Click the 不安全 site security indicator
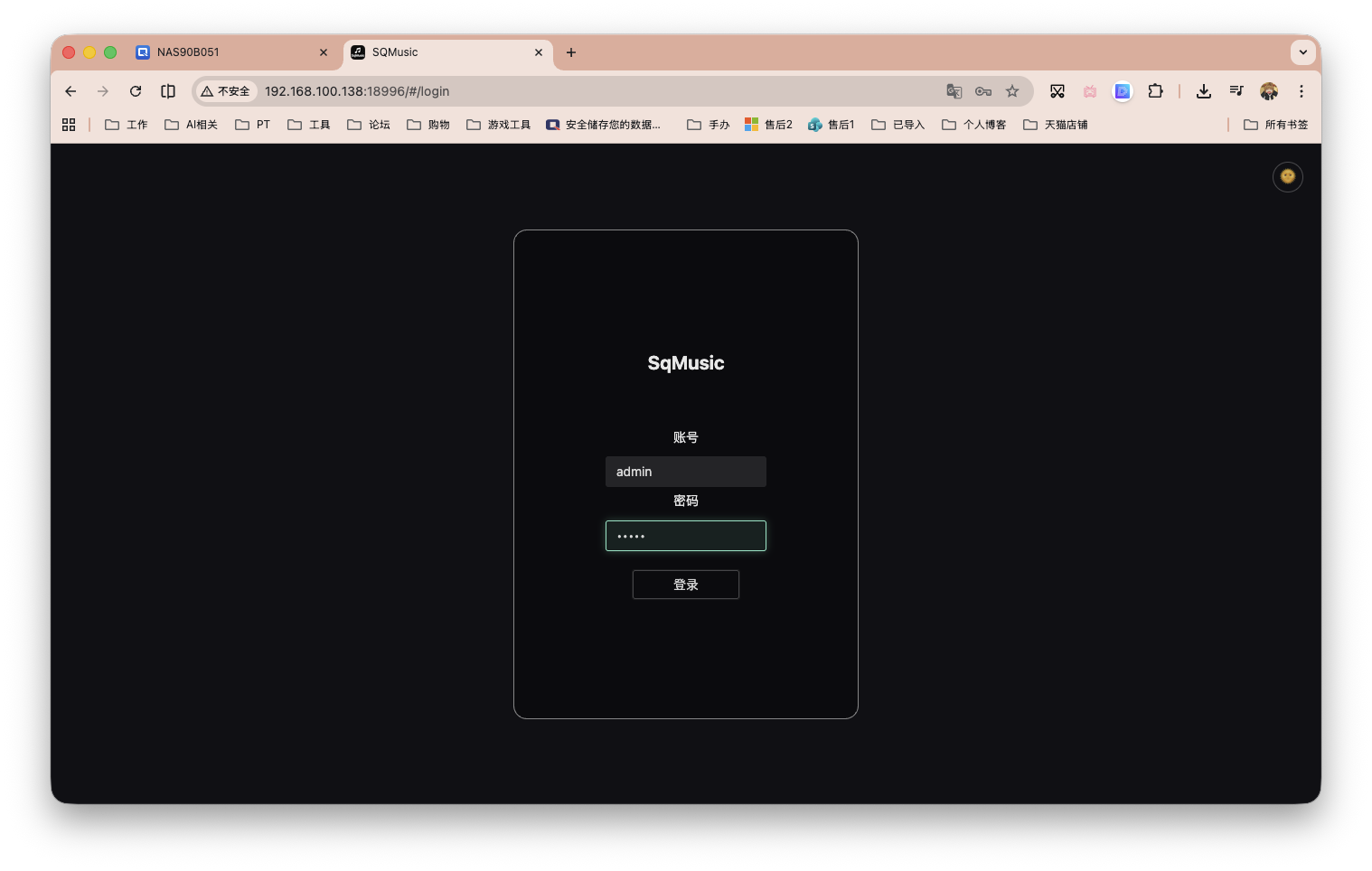This screenshot has height=871, width=1372. [x=226, y=91]
